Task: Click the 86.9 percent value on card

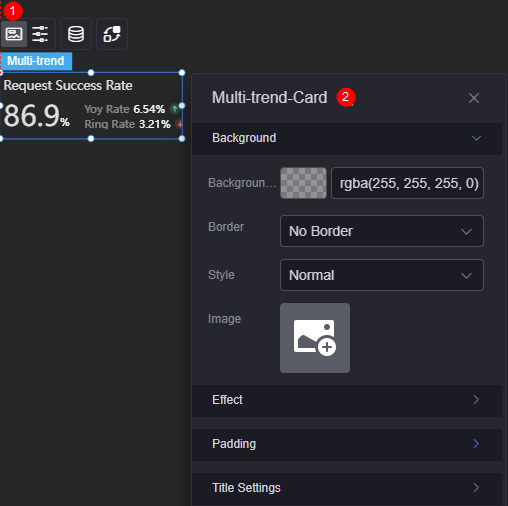Action: (37, 116)
